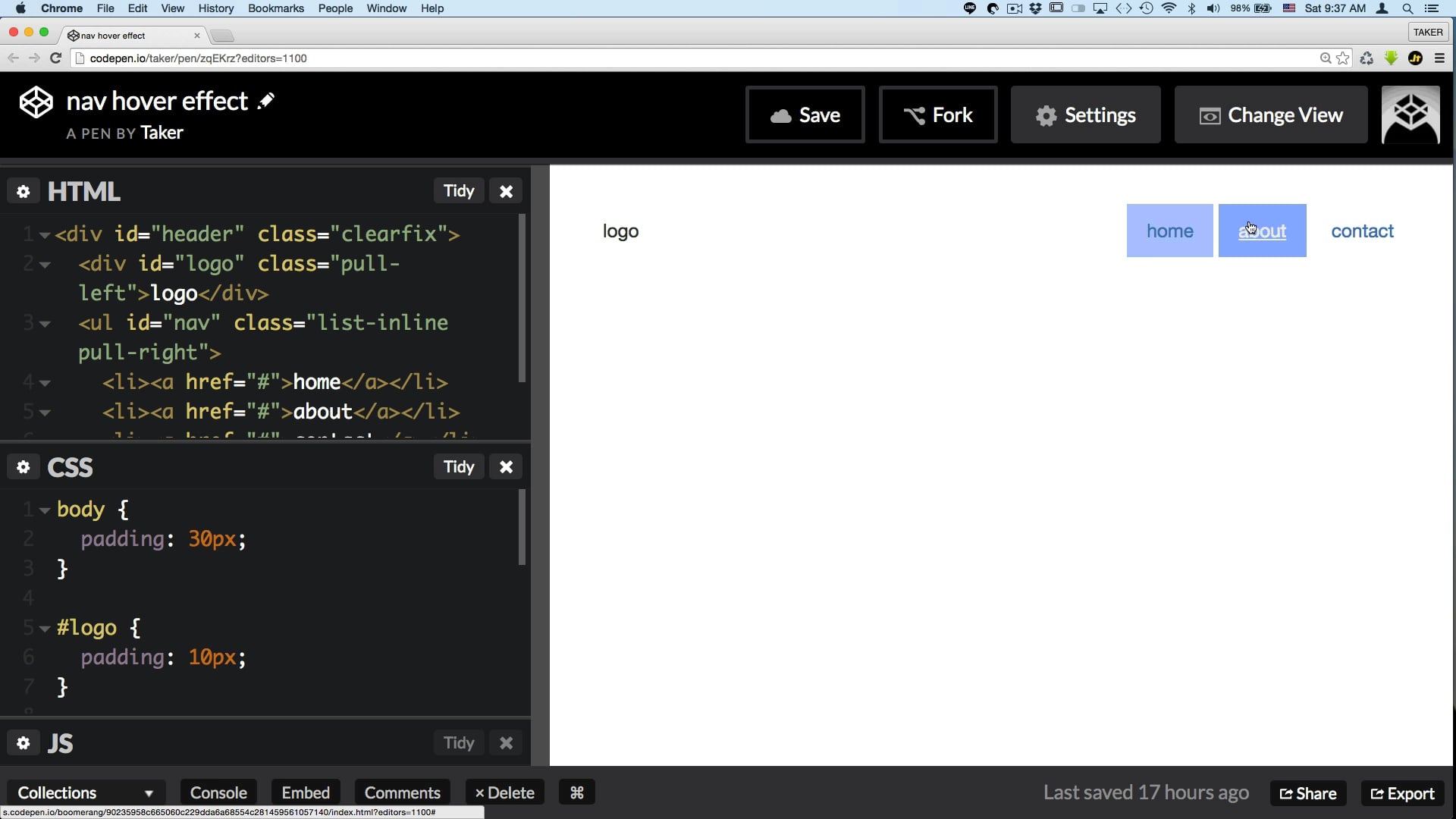Click the Fork button
The height and width of the screenshot is (819, 1456).
click(x=937, y=115)
